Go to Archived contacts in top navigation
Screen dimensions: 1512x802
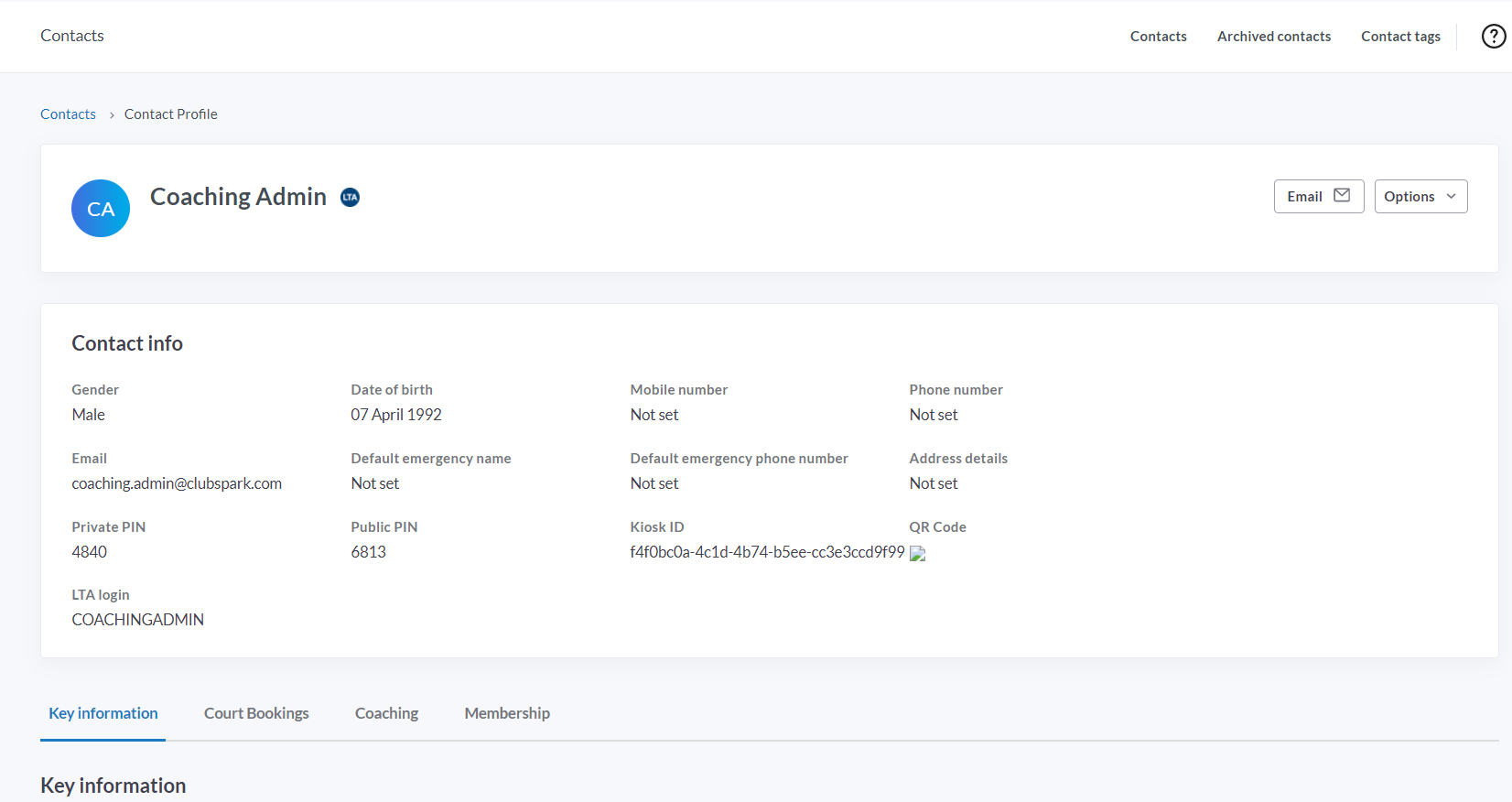pyautogui.click(x=1273, y=37)
